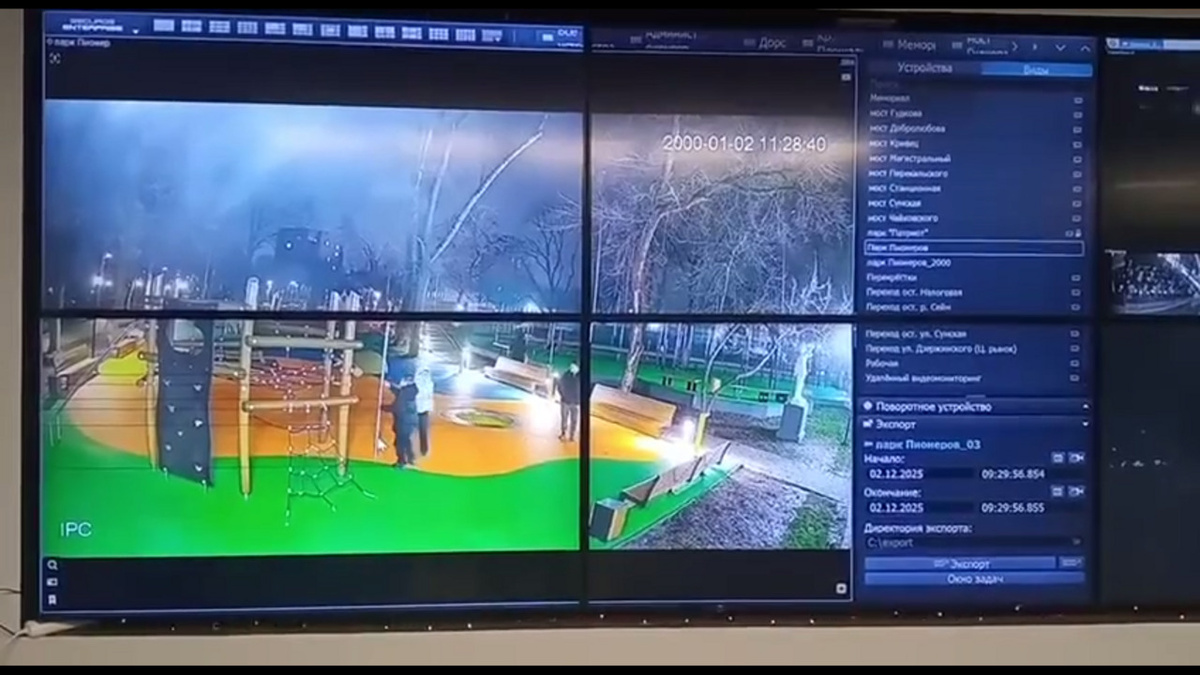The height and width of the screenshot is (675, 1200).
Task: Click small options button beside Экспорт
Action: point(1072,564)
